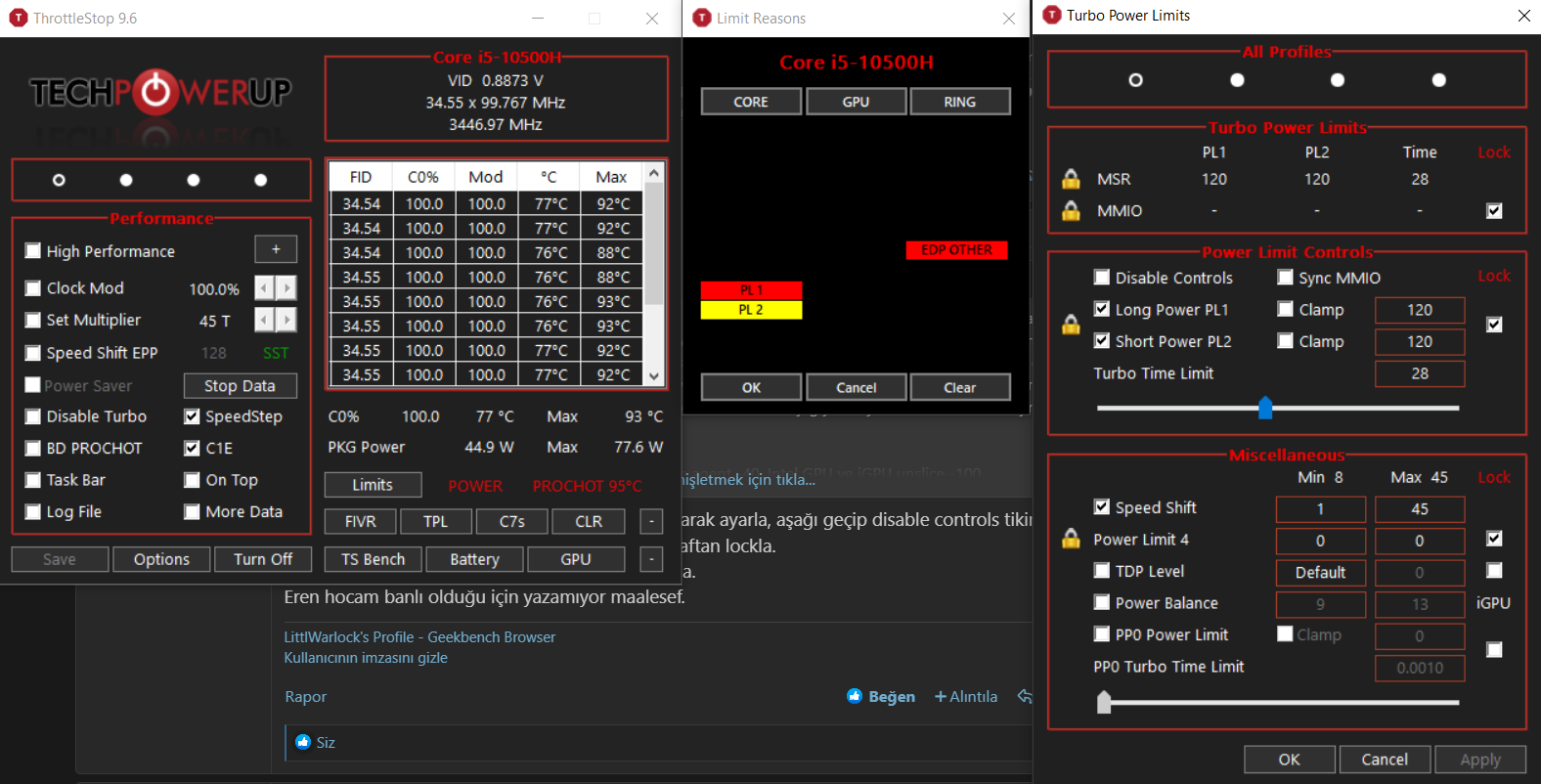Click the reply arrow icon after Alıntıla

coord(1025,696)
